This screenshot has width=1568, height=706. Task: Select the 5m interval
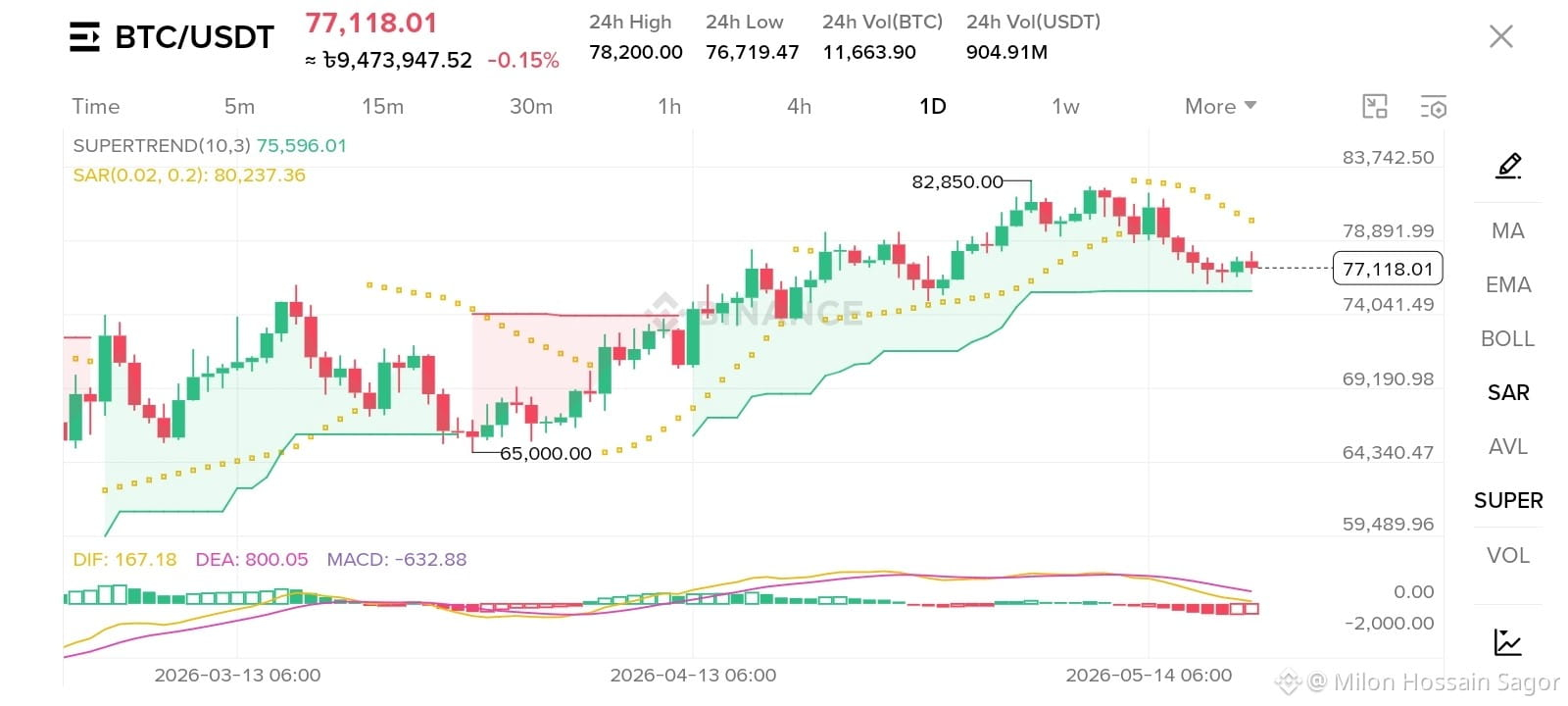[x=239, y=106]
